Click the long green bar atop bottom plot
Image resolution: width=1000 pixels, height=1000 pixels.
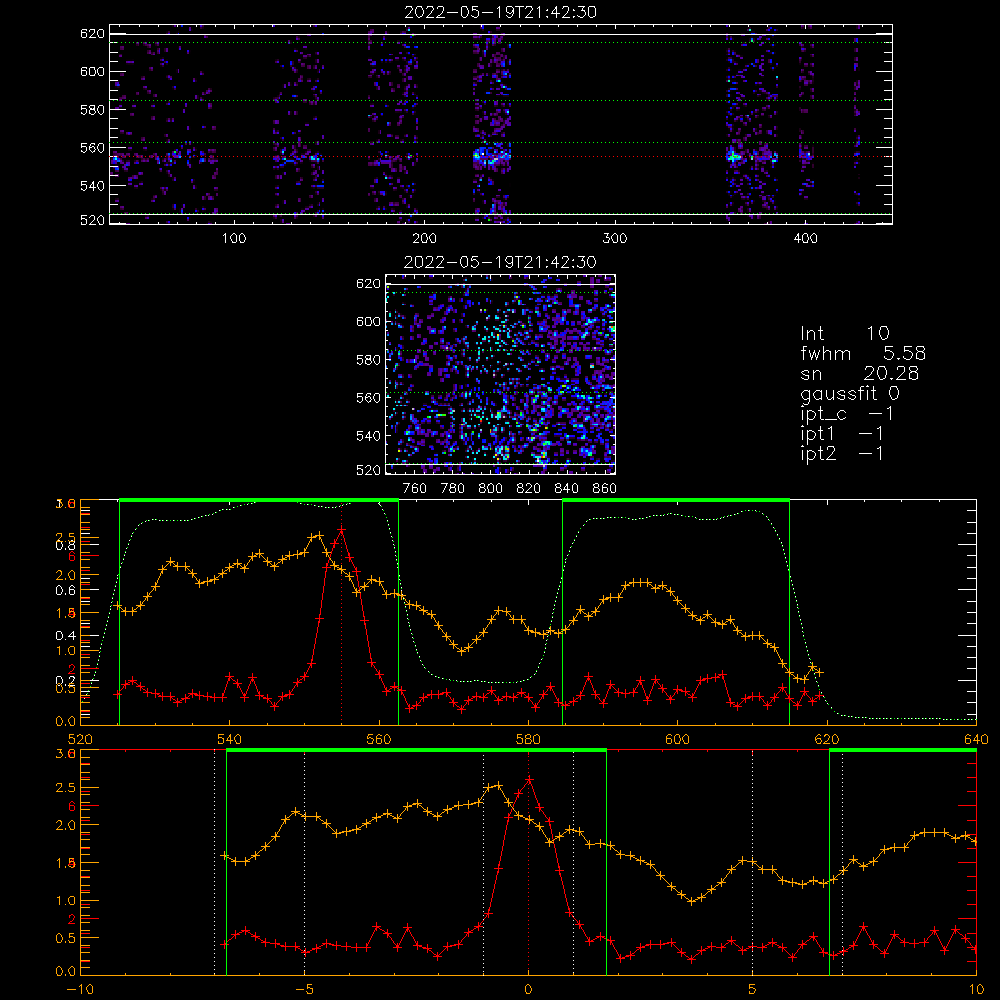416,750
